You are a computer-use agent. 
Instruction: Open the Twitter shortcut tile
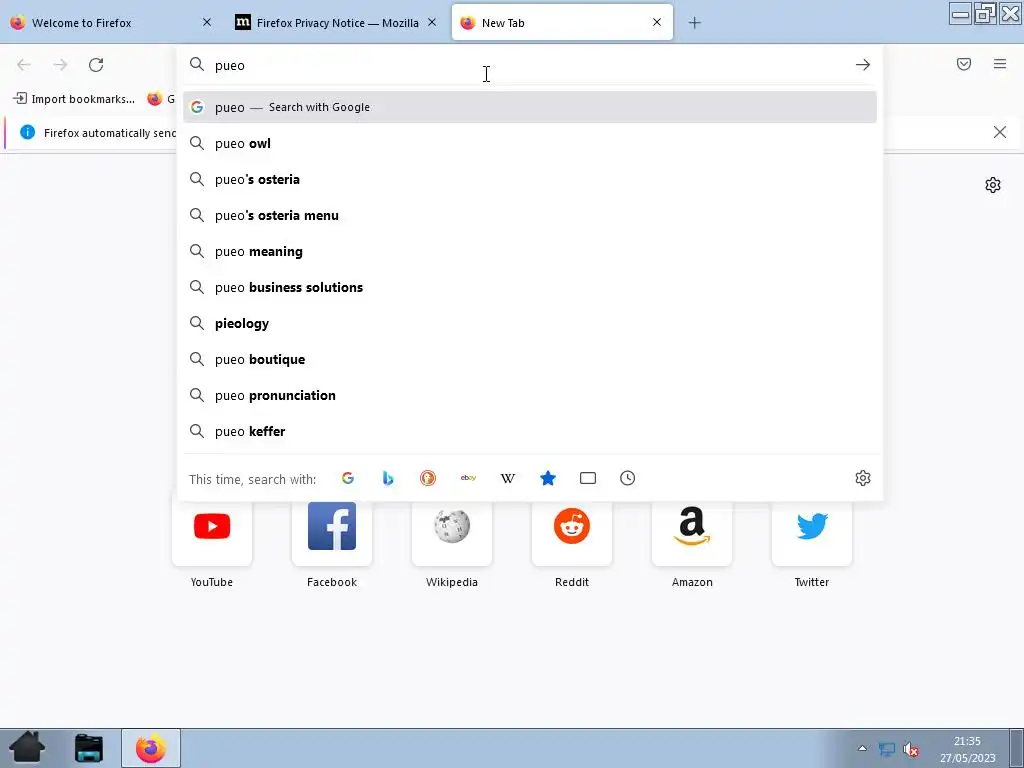[812, 526]
